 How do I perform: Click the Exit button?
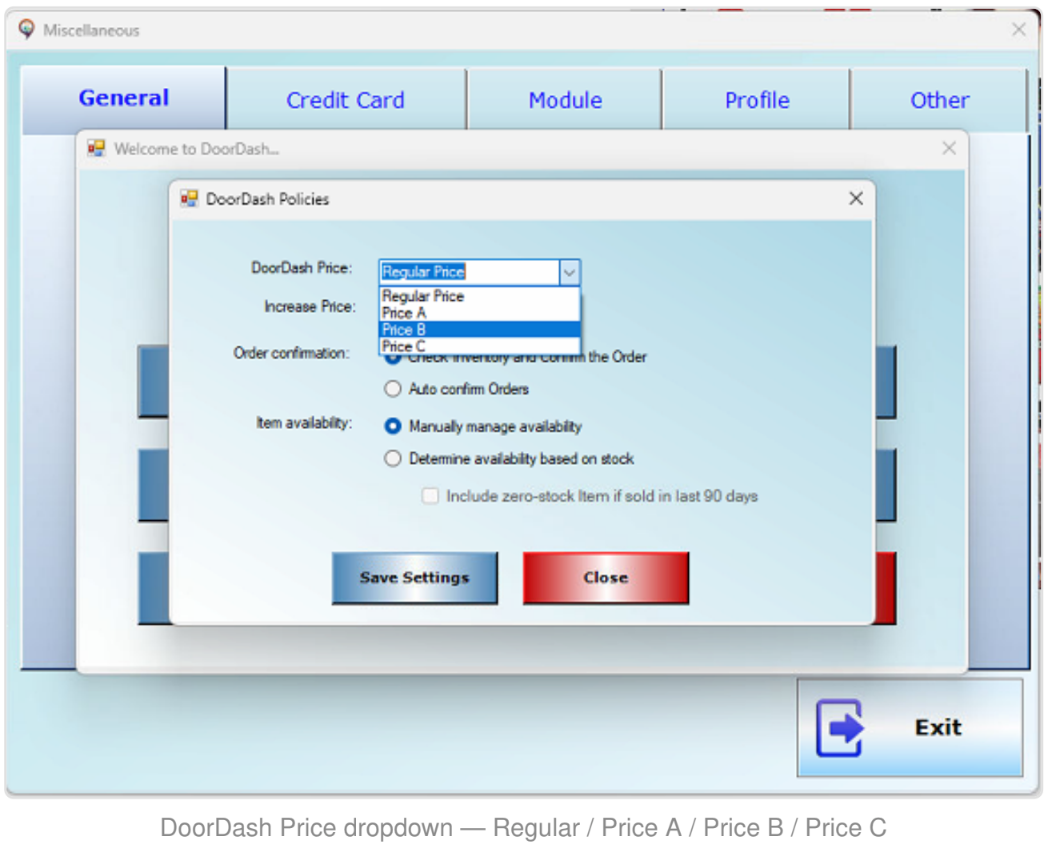(909, 727)
